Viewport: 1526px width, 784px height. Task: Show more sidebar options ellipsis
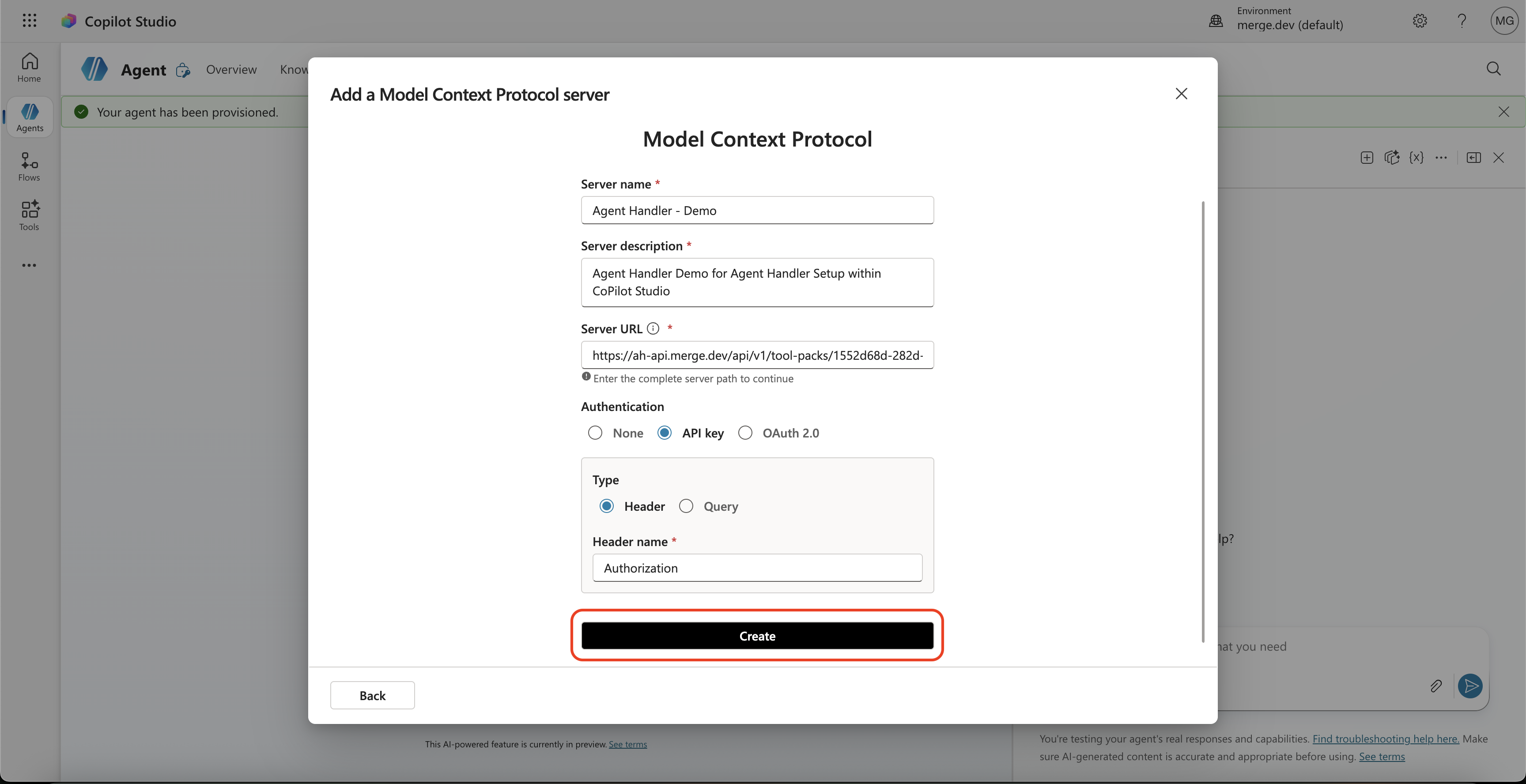pyautogui.click(x=29, y=265)
